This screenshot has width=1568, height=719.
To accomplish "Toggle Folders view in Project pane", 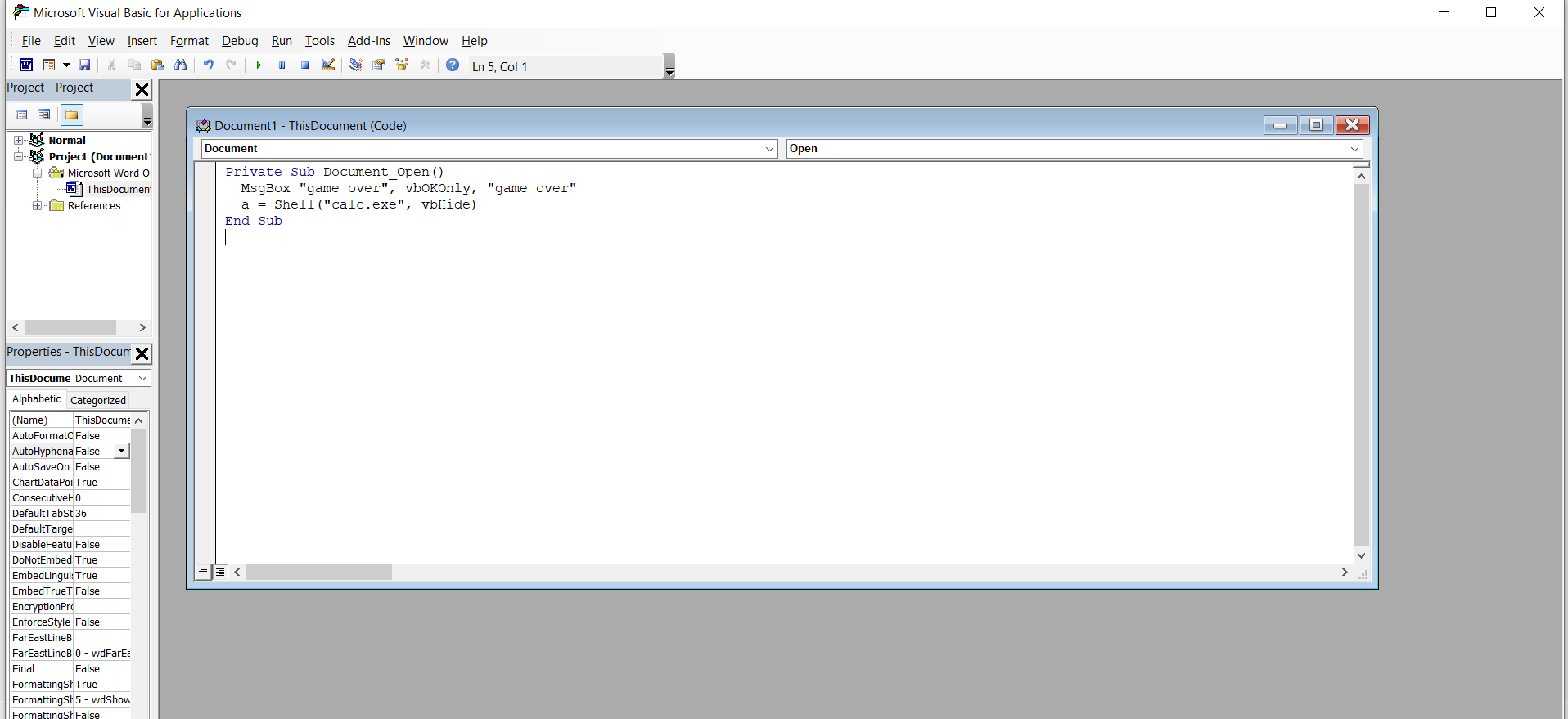I will [x=72, y=115].
